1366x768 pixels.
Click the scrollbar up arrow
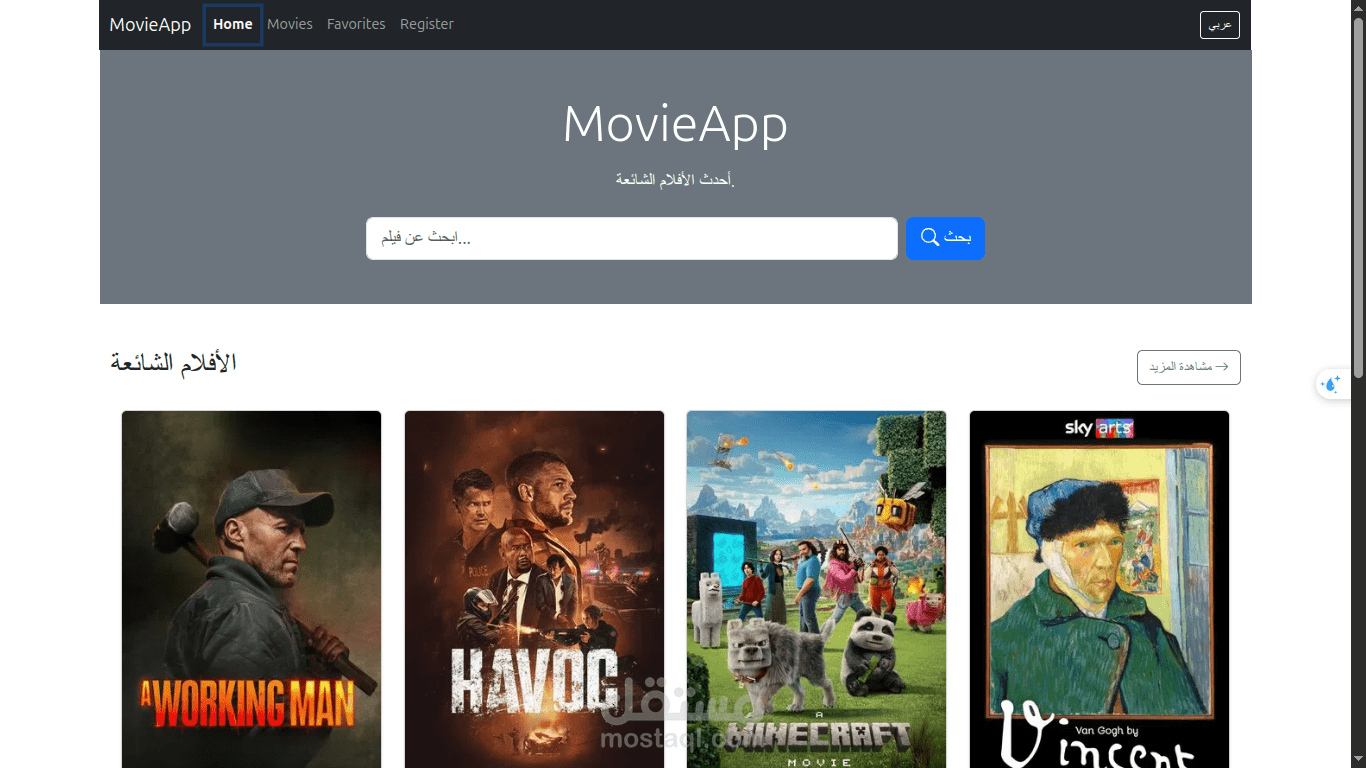tap(1358, 7)
